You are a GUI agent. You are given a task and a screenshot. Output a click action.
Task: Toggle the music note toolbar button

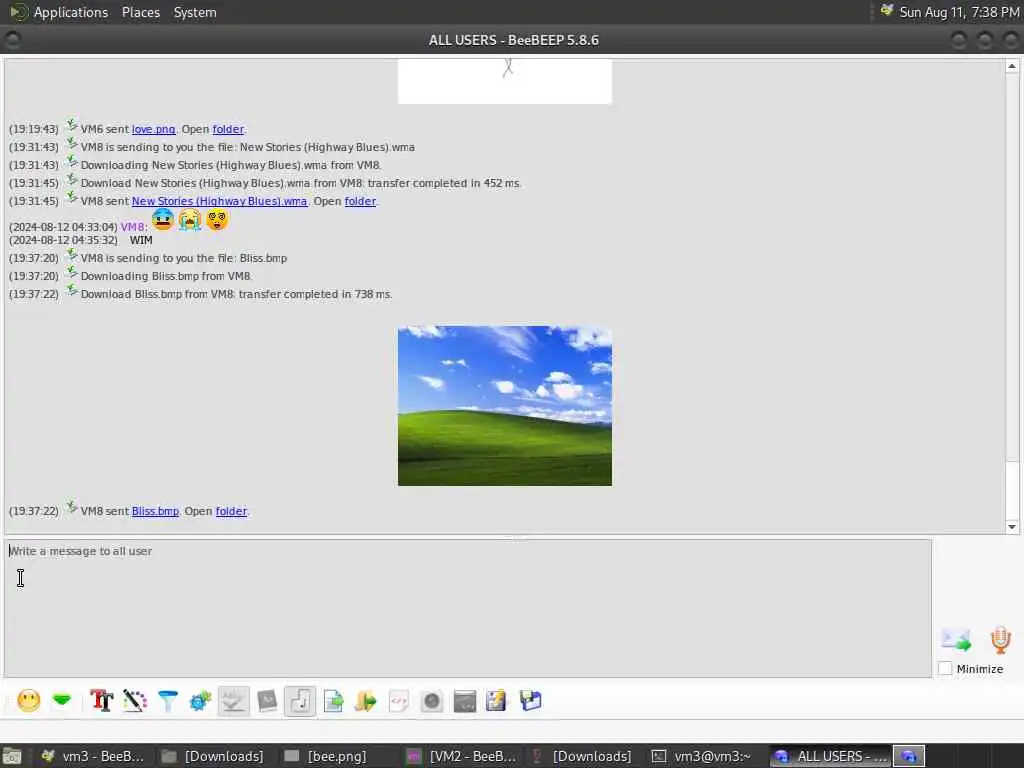tap(300, 701)
